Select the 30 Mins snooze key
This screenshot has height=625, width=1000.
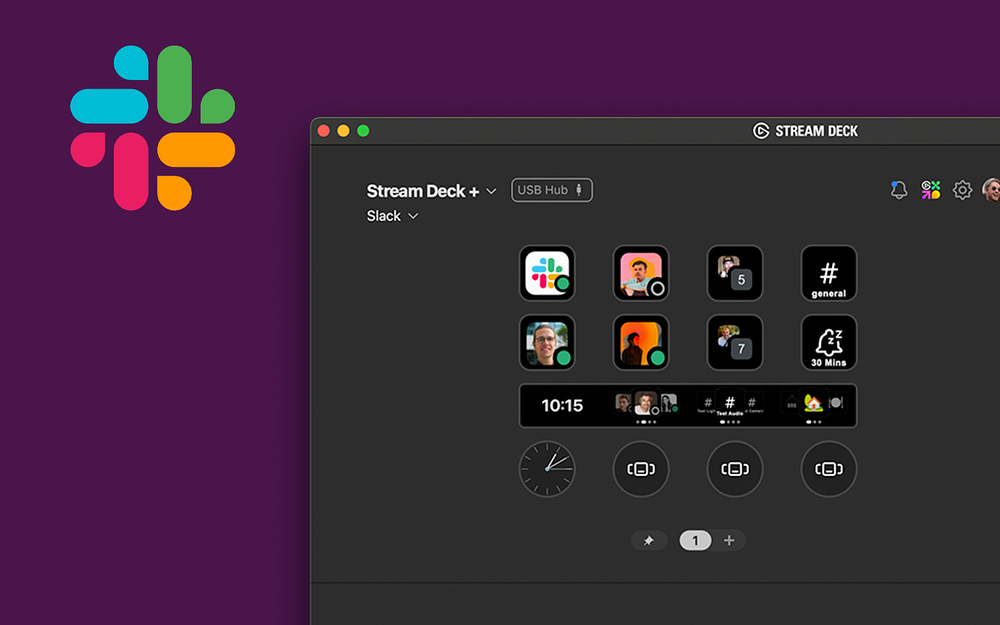(x=828, y=342)
